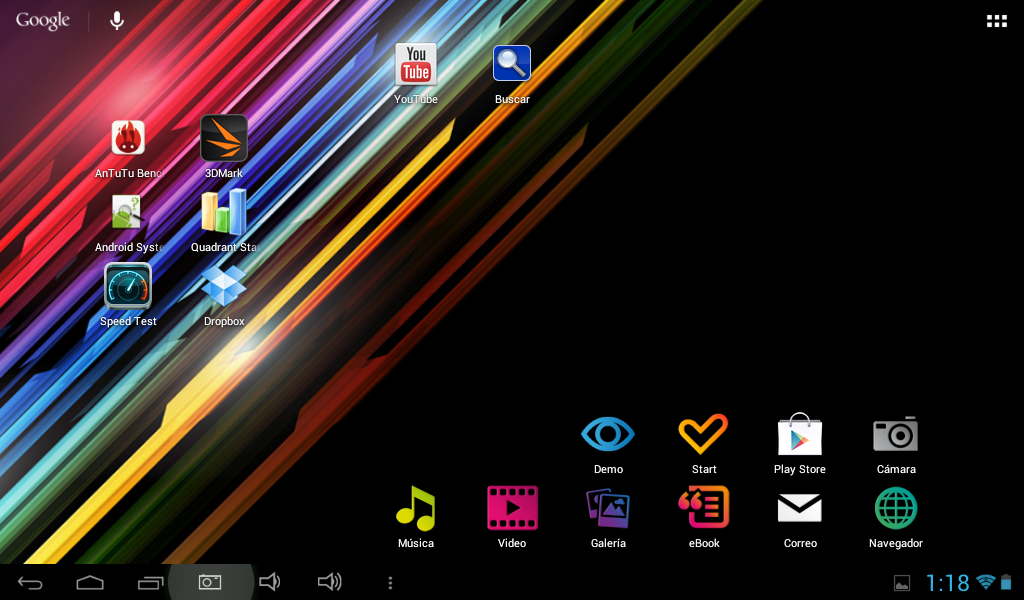Launch the Buscar search app
The height and width of the screenshot is (600, 1024).
[512, 66]
